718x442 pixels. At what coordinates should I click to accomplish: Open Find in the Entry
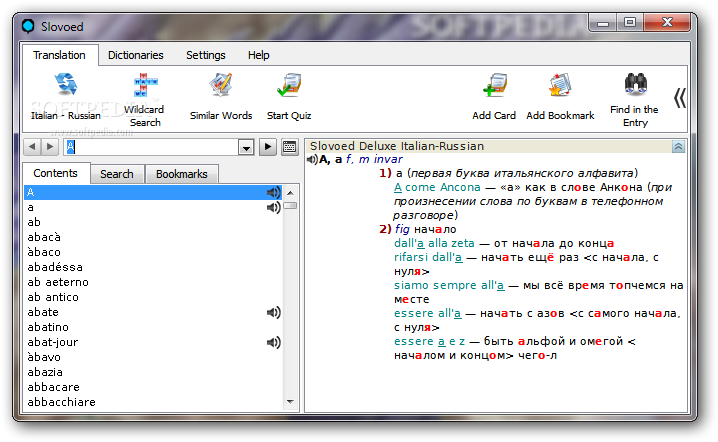pyautogui.click(x=634, y=99)
